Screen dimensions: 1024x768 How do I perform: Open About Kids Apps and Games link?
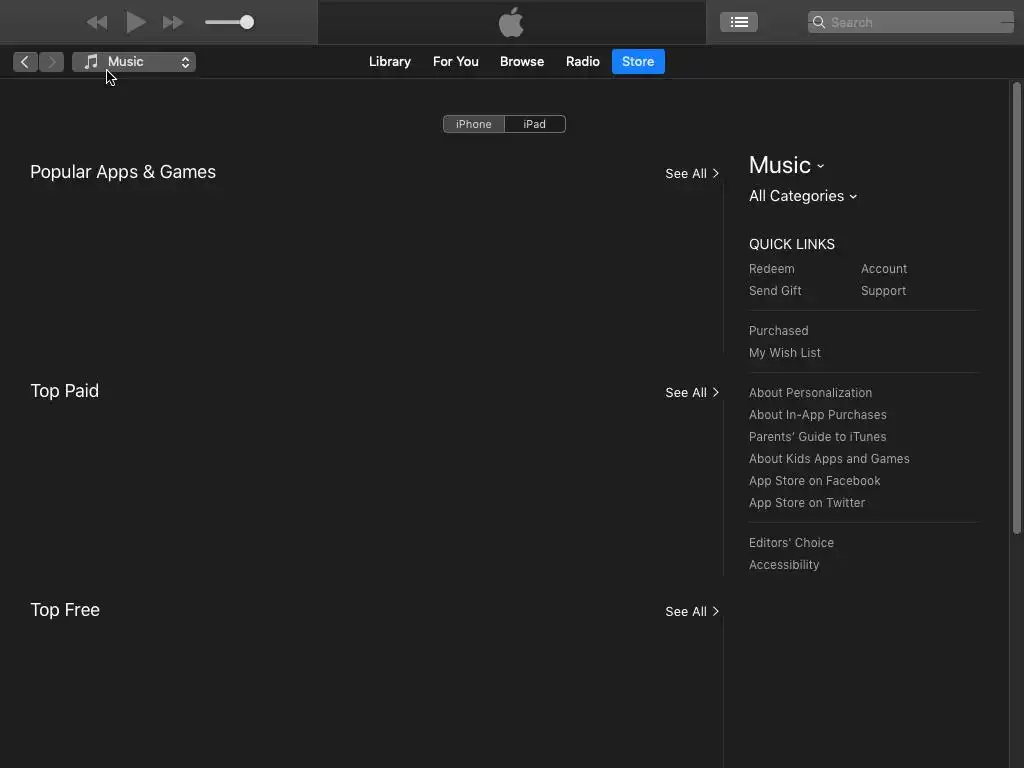829,458
